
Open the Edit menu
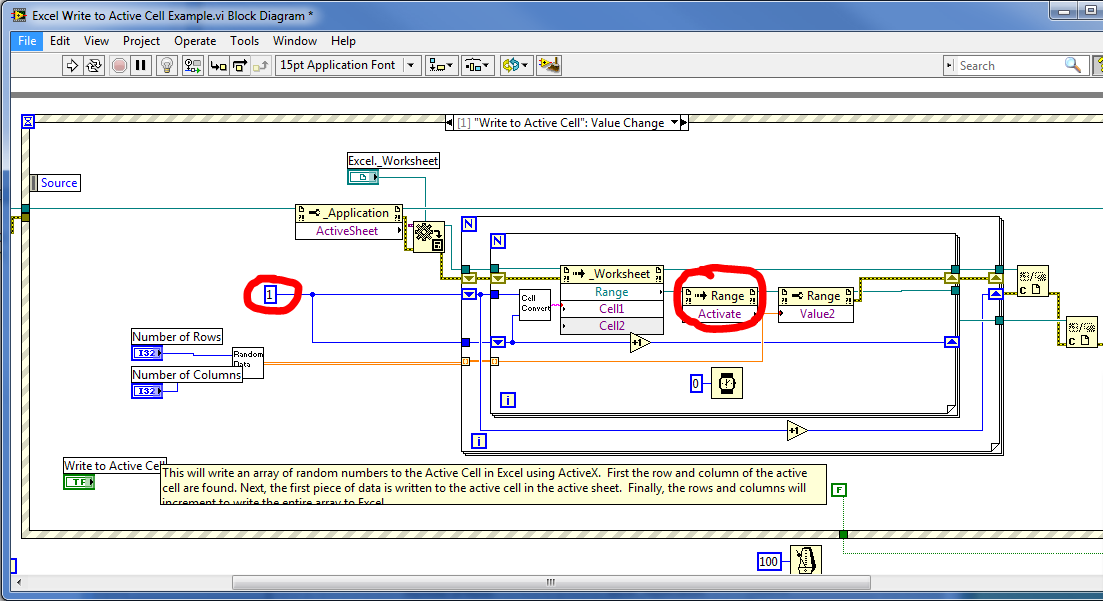60,41
